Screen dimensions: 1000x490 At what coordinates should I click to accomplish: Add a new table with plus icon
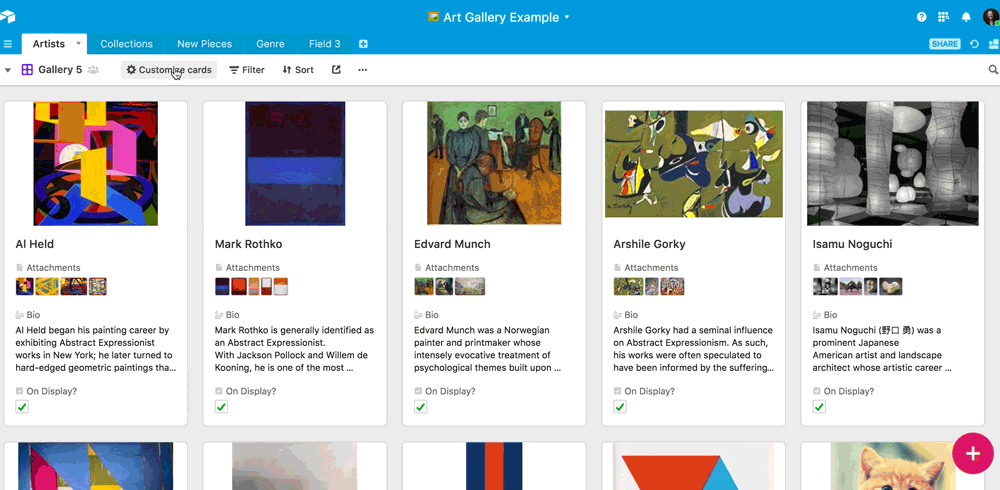pyautogui.click(x=364, y=44)
